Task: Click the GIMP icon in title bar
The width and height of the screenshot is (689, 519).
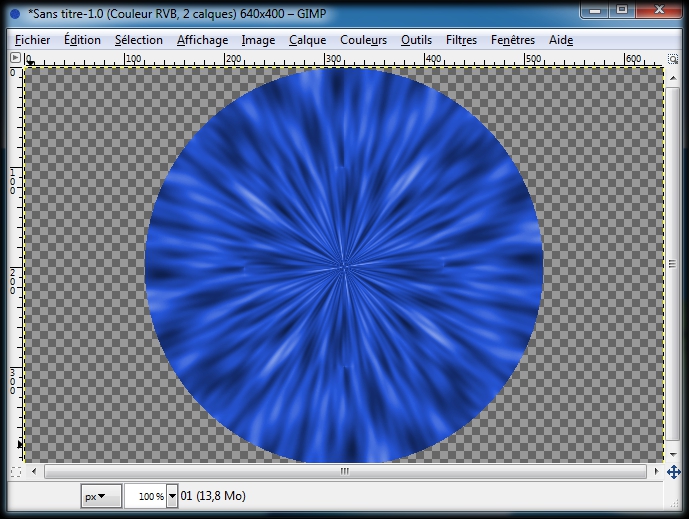Action: coord(14,11)
